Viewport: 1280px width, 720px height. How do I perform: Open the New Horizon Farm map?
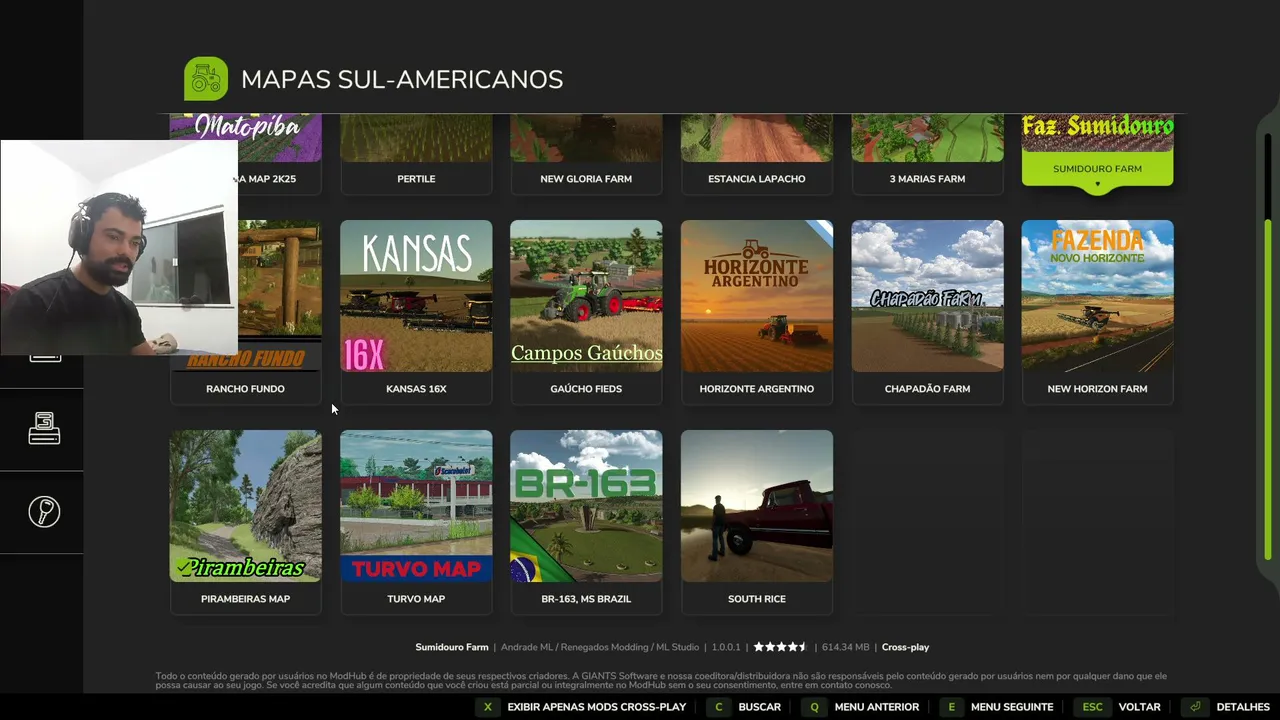pyautogui.click(x=1097, y=312)
